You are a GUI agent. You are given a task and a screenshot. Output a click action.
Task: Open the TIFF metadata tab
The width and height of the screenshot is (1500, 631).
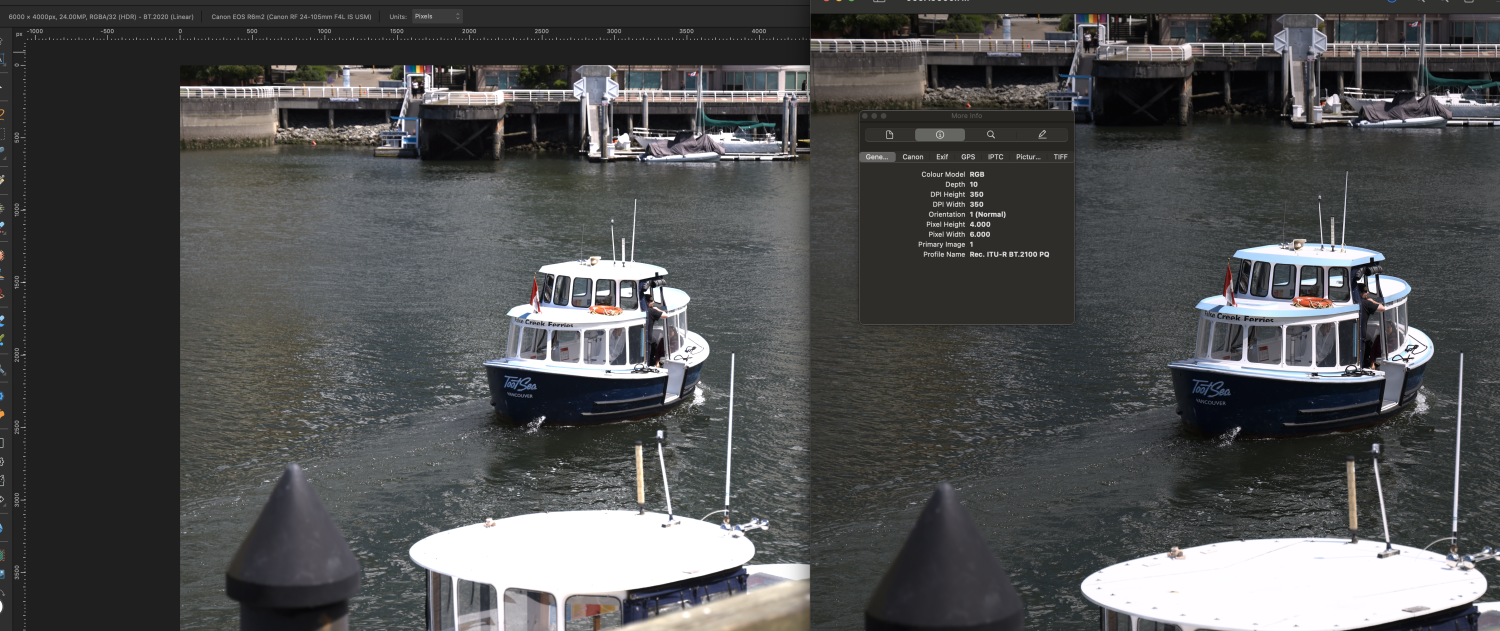tap(1059, 157)
